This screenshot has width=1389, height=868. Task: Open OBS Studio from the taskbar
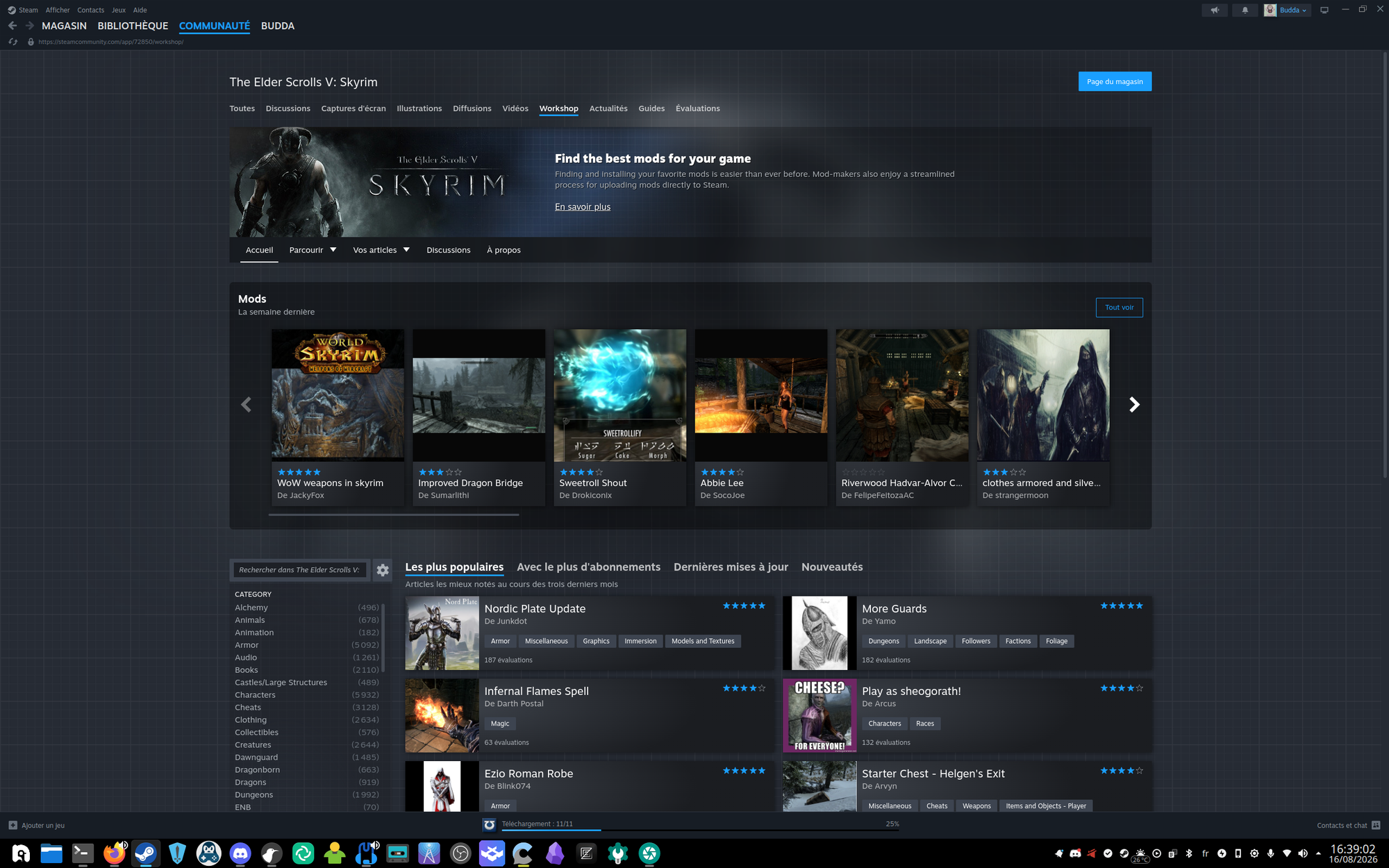pyautogui.click(x=460, y=853)
